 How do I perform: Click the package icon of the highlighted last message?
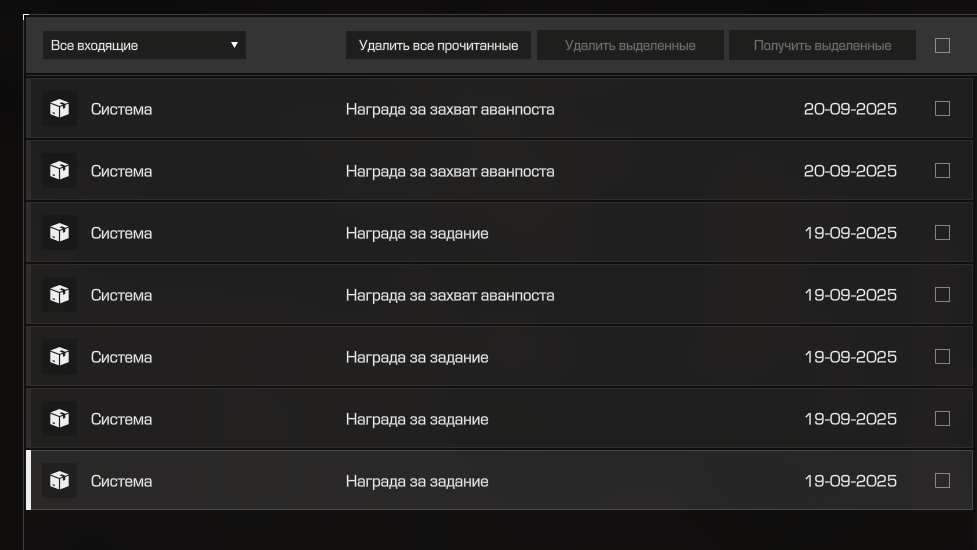pos(59,481)
